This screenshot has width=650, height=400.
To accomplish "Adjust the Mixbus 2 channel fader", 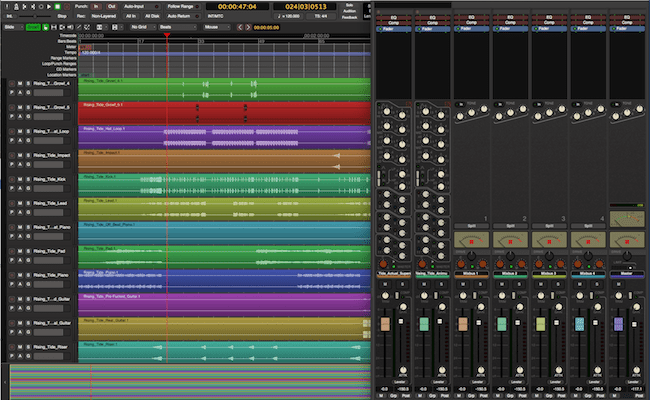I will 502,325.
